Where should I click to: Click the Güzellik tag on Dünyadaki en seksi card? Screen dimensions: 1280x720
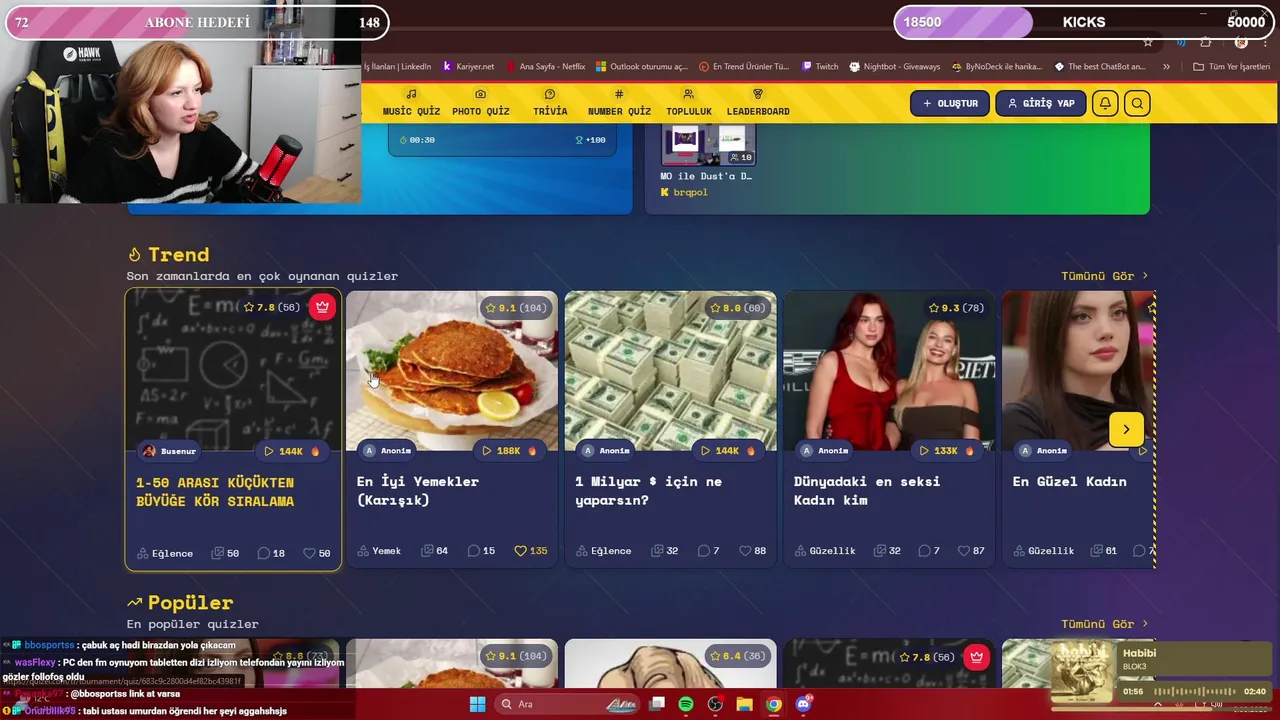click(825, 551)
